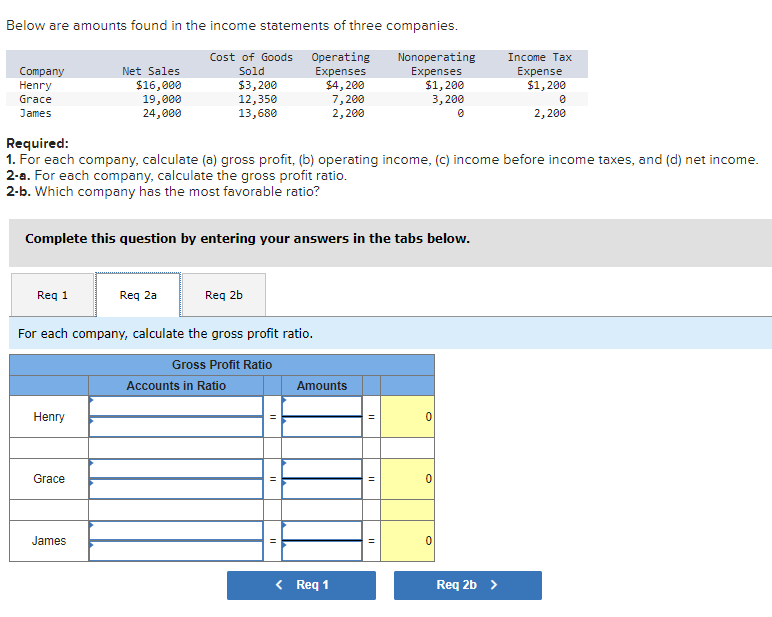Screen dimensions: 772x617
Task: Select Grace's yellow ratio result cell
Action: coord(407,479)
